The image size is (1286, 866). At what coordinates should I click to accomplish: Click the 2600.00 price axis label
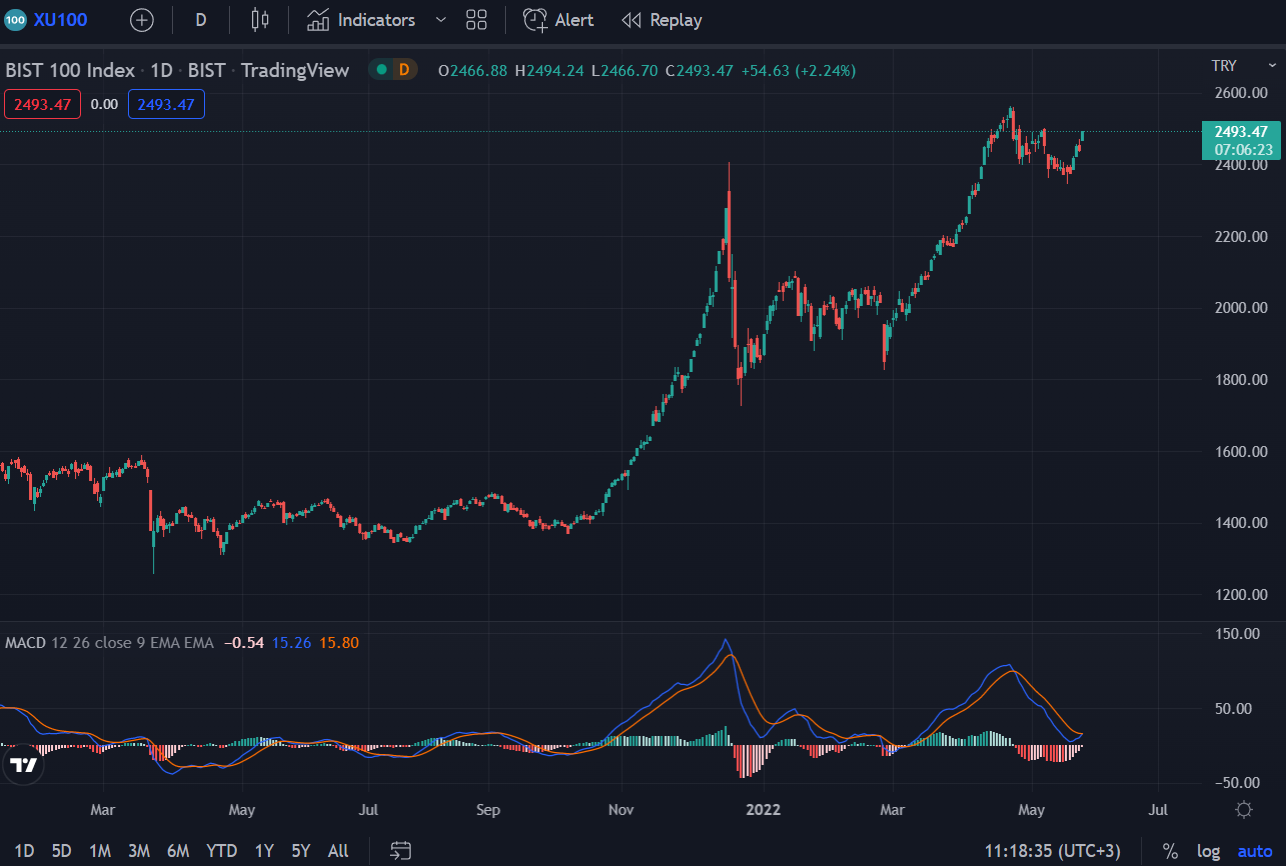click(x=1240, y=93)
